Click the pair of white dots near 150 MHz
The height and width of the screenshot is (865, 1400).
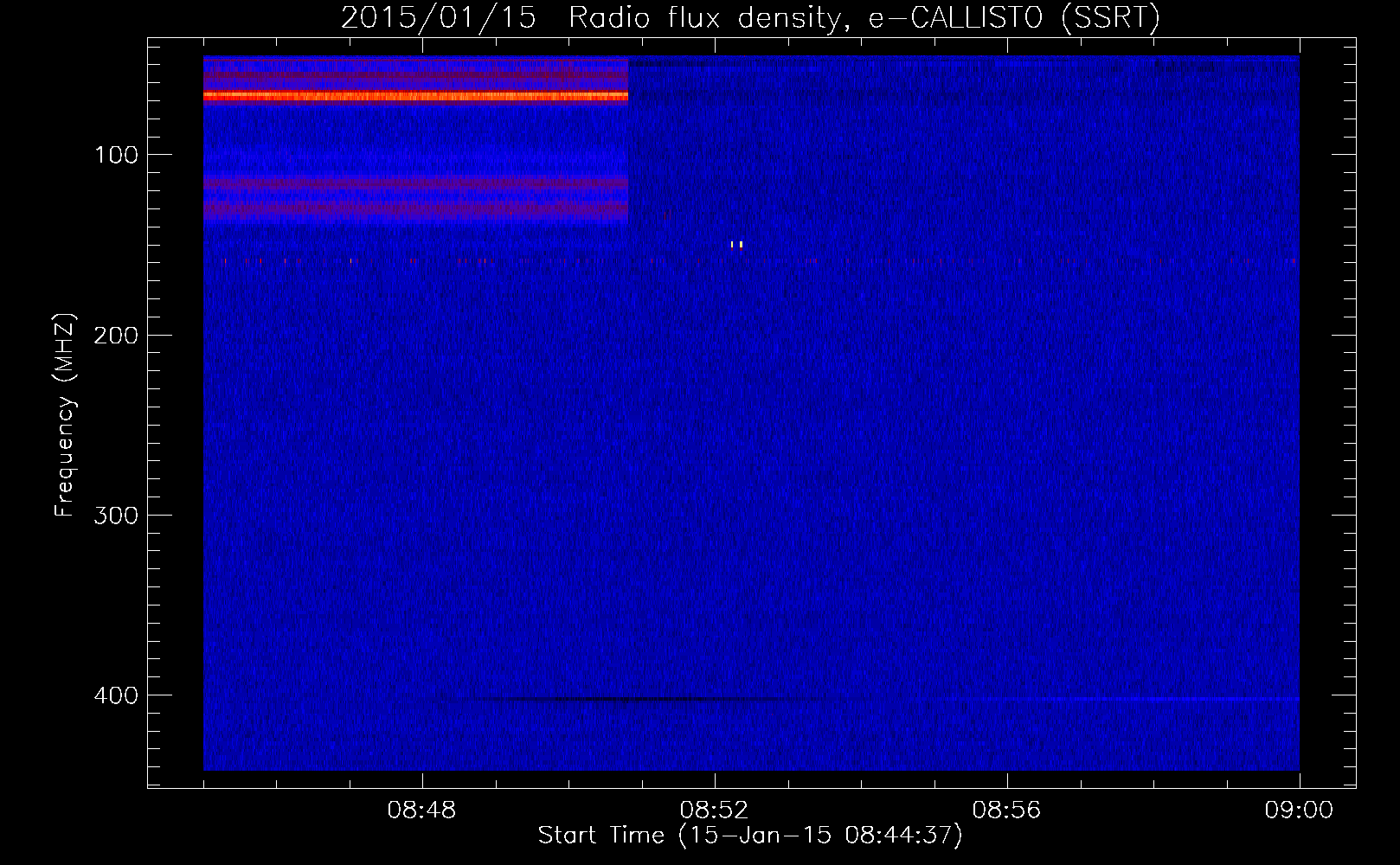[x=736, y=245]
